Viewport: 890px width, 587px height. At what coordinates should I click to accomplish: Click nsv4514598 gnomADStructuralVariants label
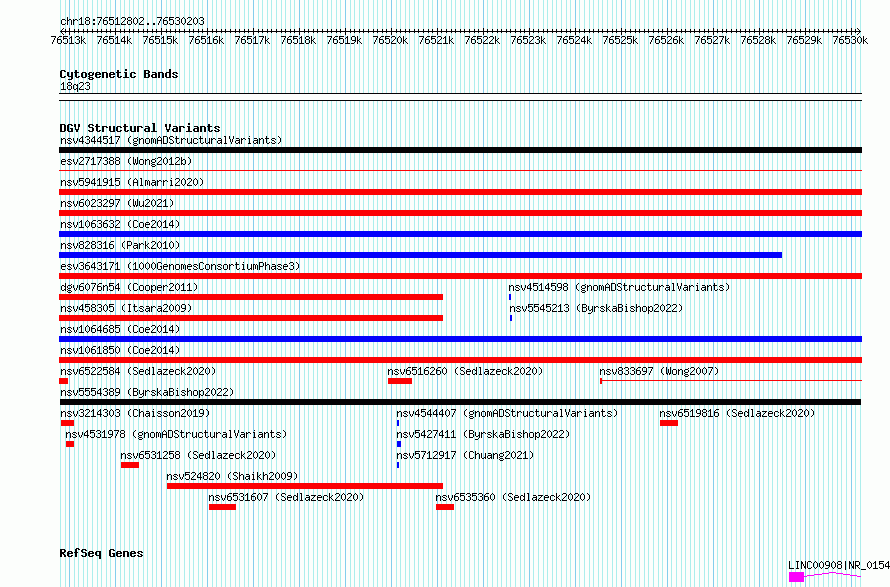[x=619, y=287]
